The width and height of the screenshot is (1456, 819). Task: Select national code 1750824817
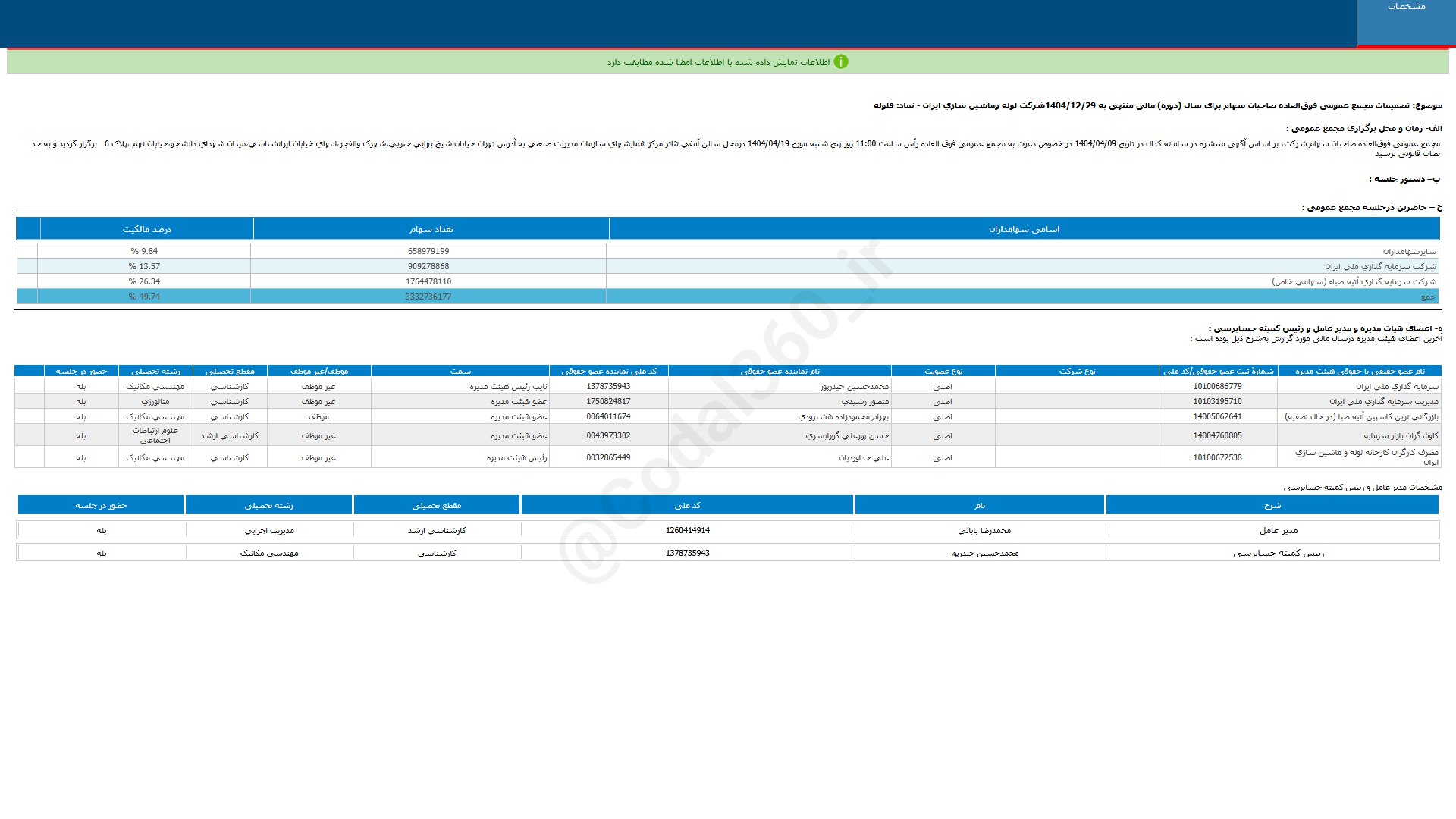coord(608,401)
